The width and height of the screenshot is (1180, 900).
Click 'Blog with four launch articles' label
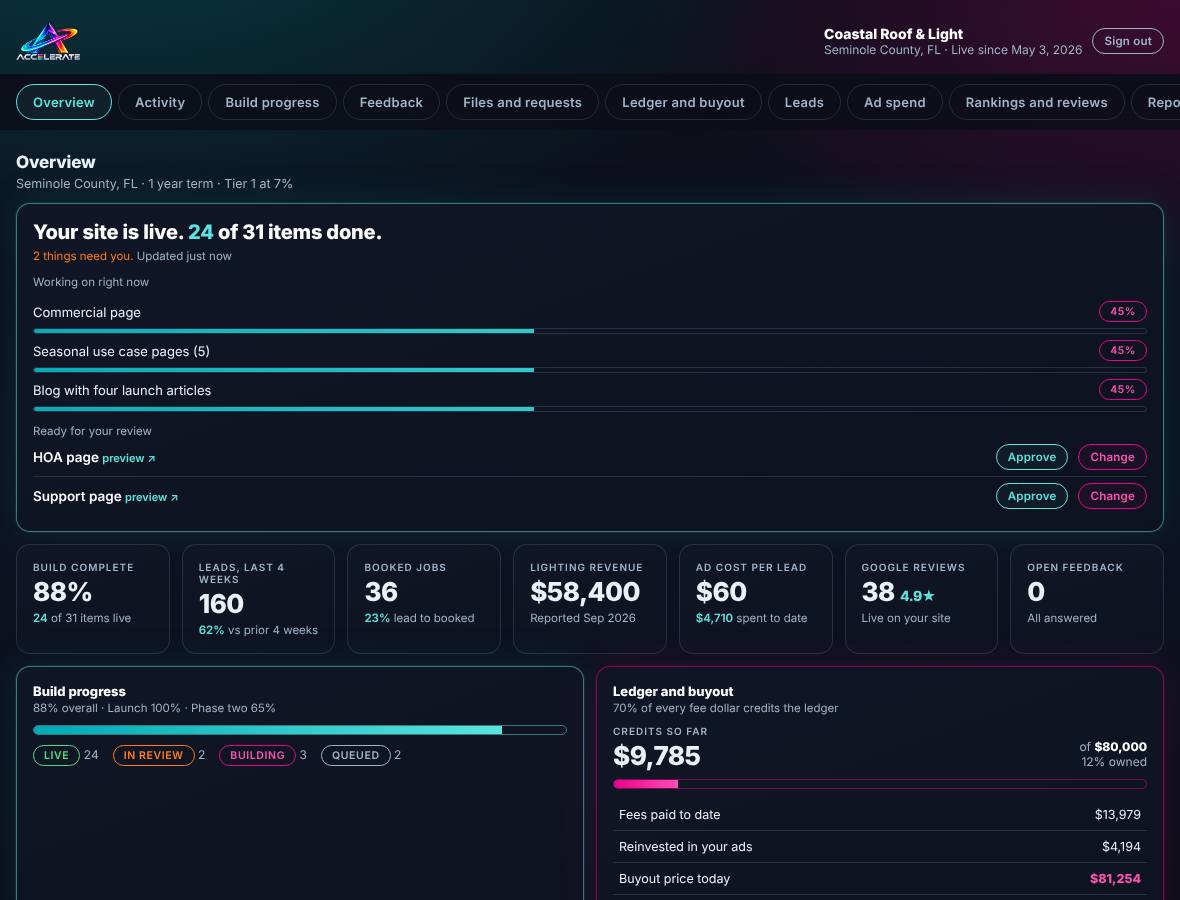(x=122, y=391)
